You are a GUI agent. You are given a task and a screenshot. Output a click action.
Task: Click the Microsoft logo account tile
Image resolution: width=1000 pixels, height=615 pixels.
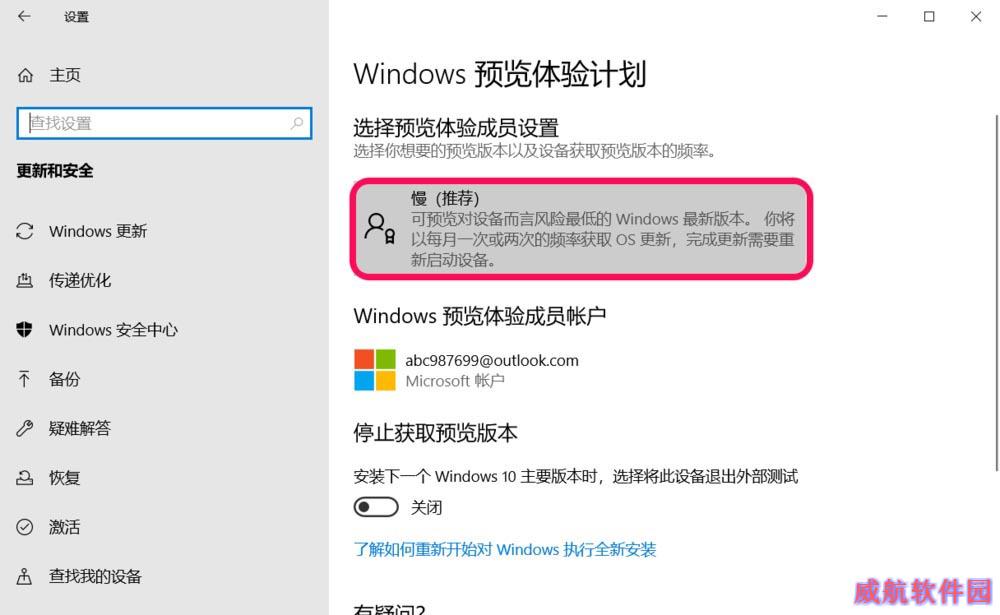coord(375,369)
